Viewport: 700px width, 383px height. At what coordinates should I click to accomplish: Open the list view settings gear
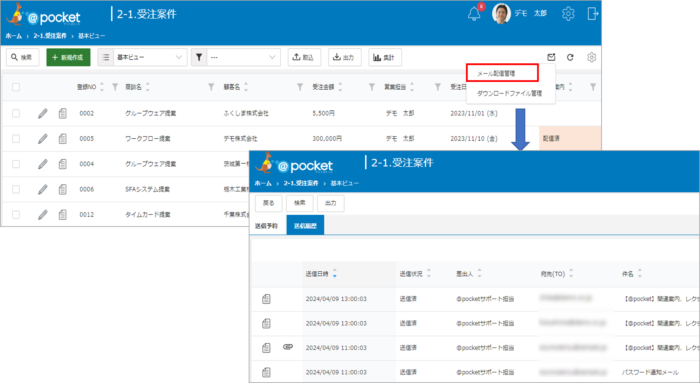tap(592, 57)
